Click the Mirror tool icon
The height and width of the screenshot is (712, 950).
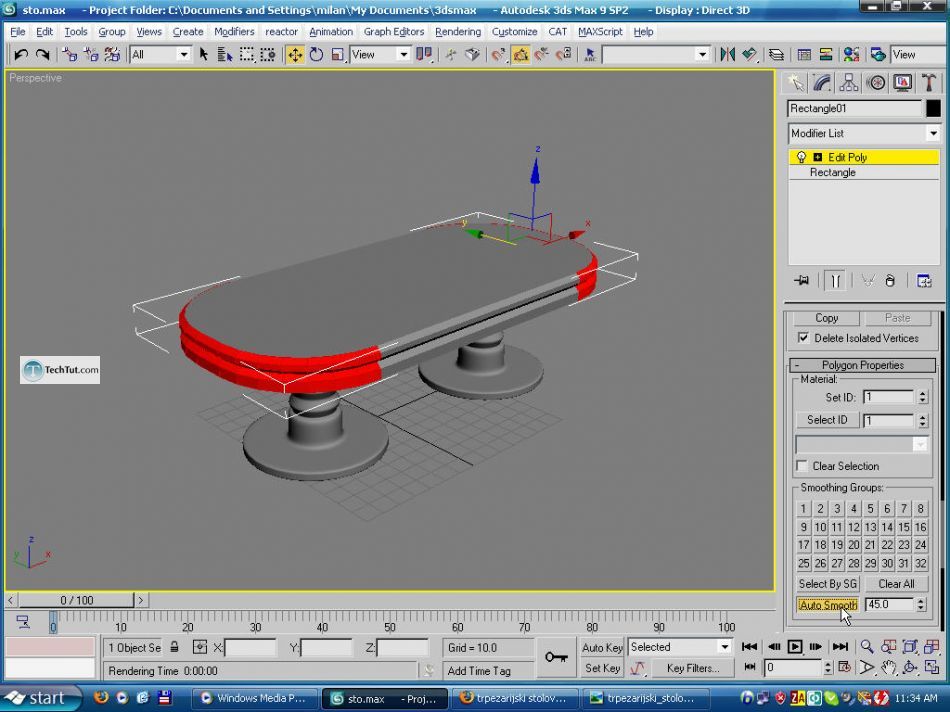click(x=728, y=55)
